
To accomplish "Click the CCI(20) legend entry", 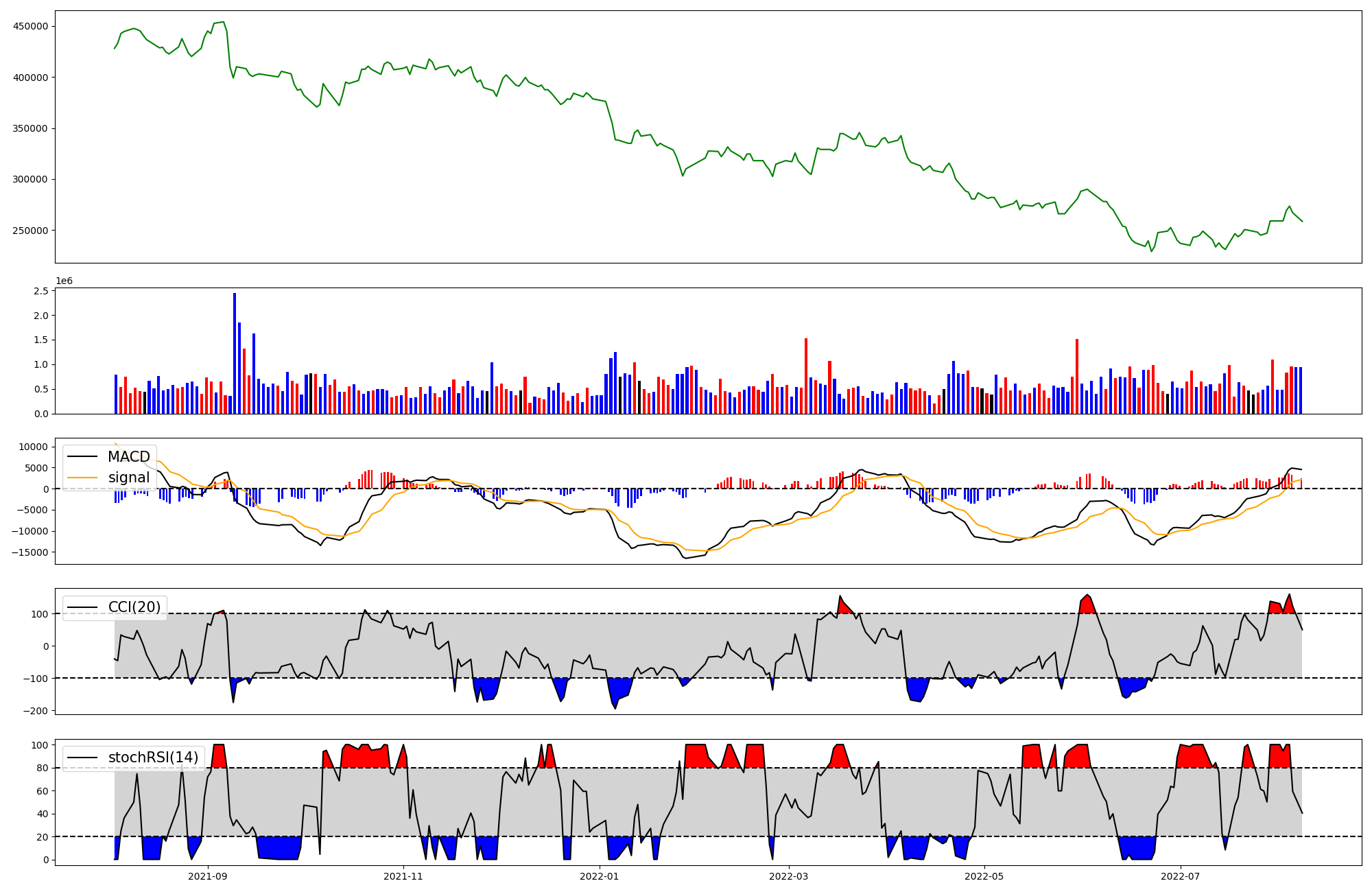I will [134, 607].
